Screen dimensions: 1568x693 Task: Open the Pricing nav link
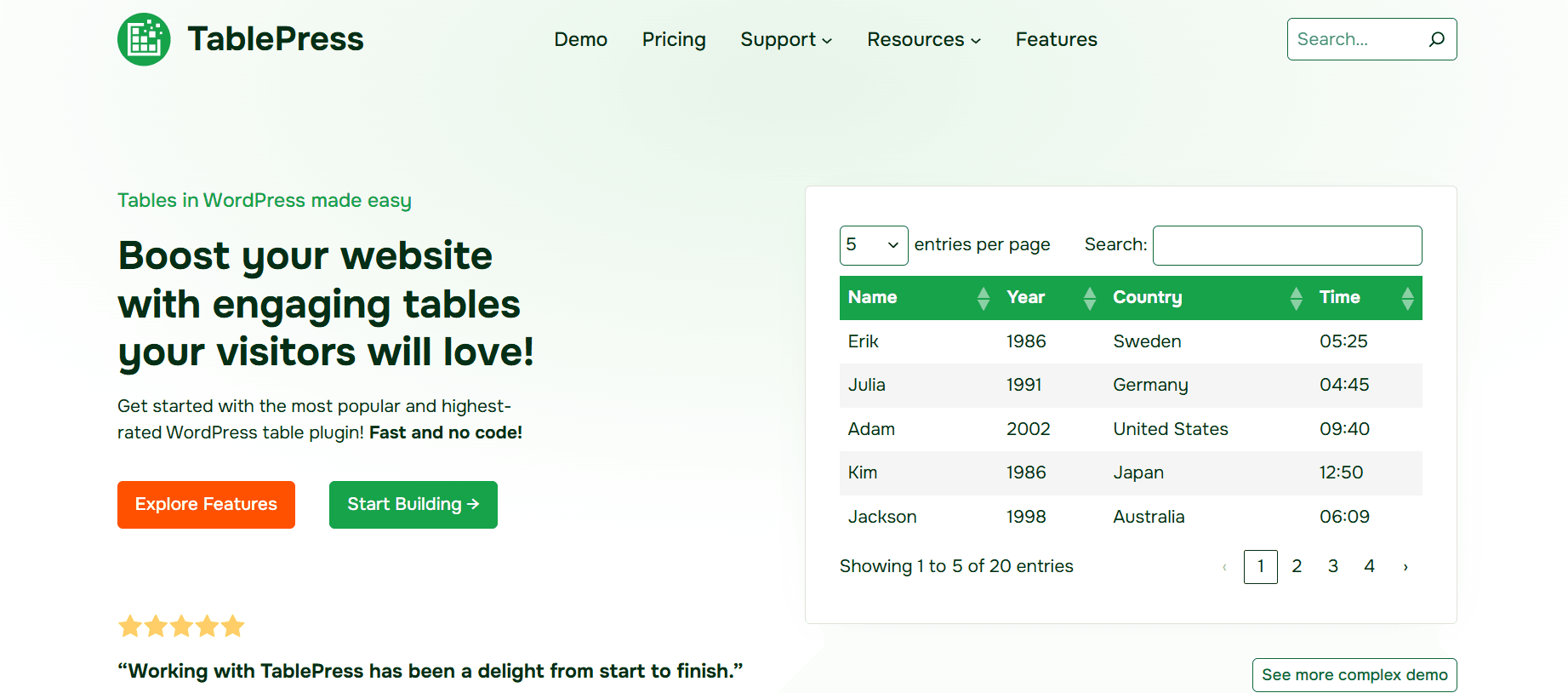pyautogui.click(x=674, y=39)
